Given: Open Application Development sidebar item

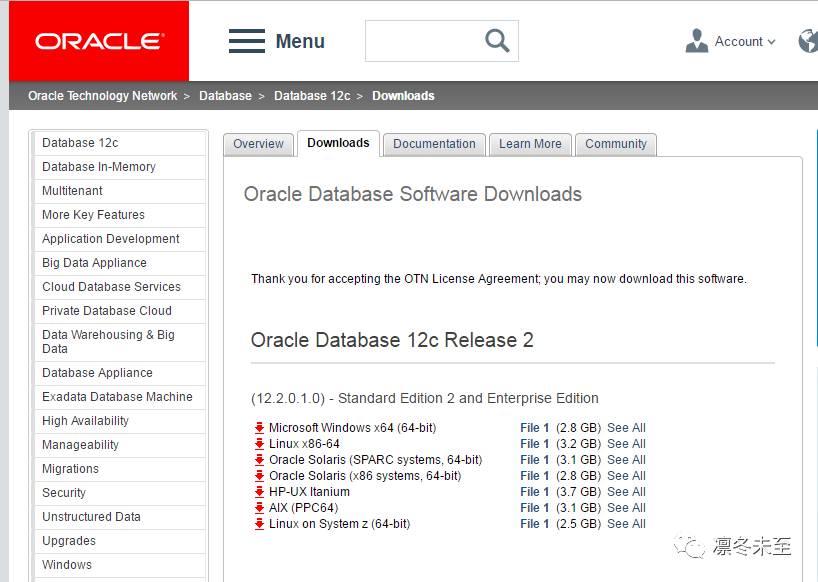Looking at the screenshot, I should click(120, 239).
